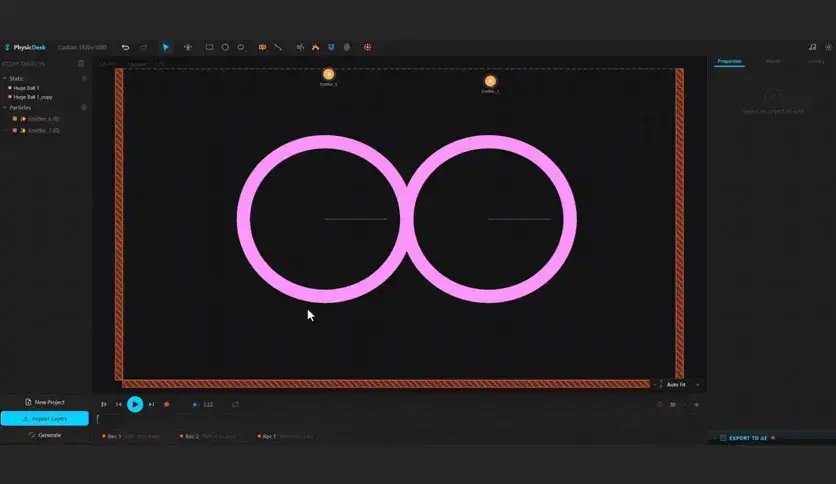
Task: Select the diagonal line tool
Action: [278, 47]
